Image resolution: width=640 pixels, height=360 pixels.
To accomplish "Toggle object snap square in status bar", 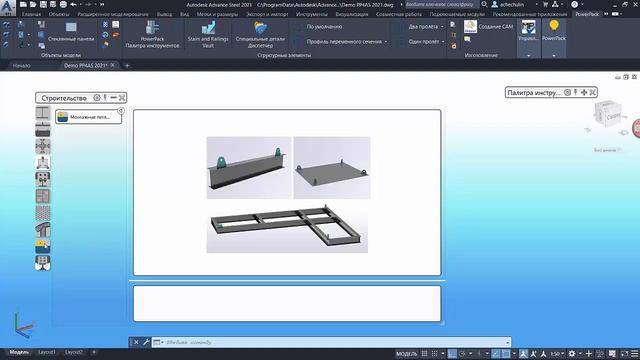I will pos(506,353).
